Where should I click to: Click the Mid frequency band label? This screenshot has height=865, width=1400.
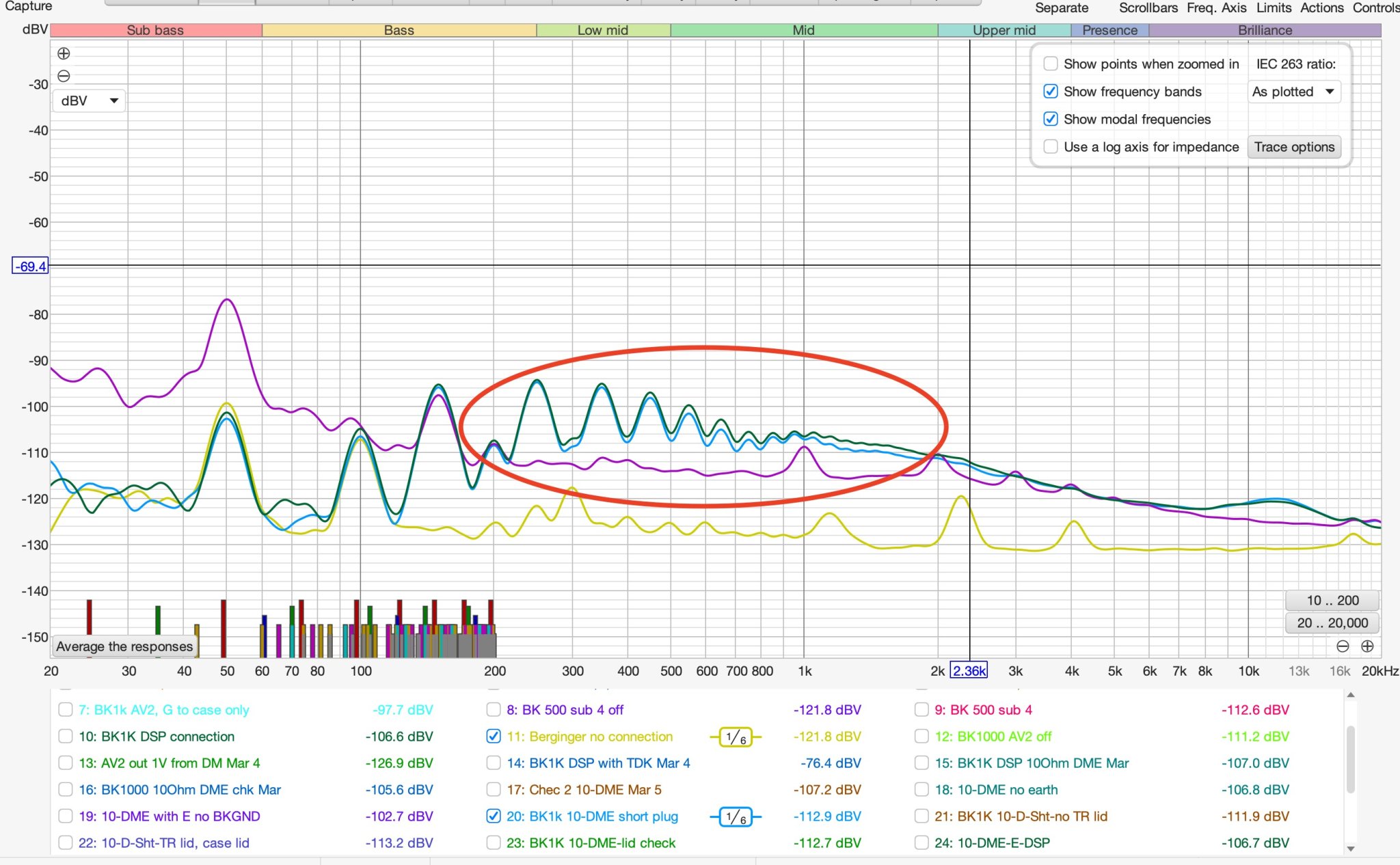click(x=804, y=30)
